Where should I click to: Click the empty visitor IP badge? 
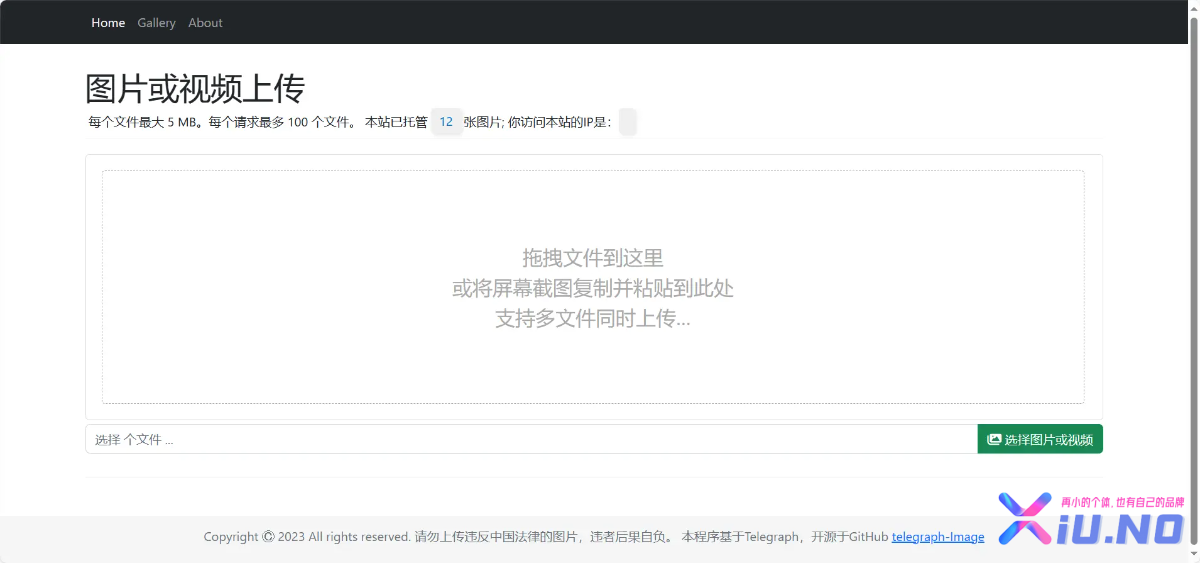(x=627, y=122)
